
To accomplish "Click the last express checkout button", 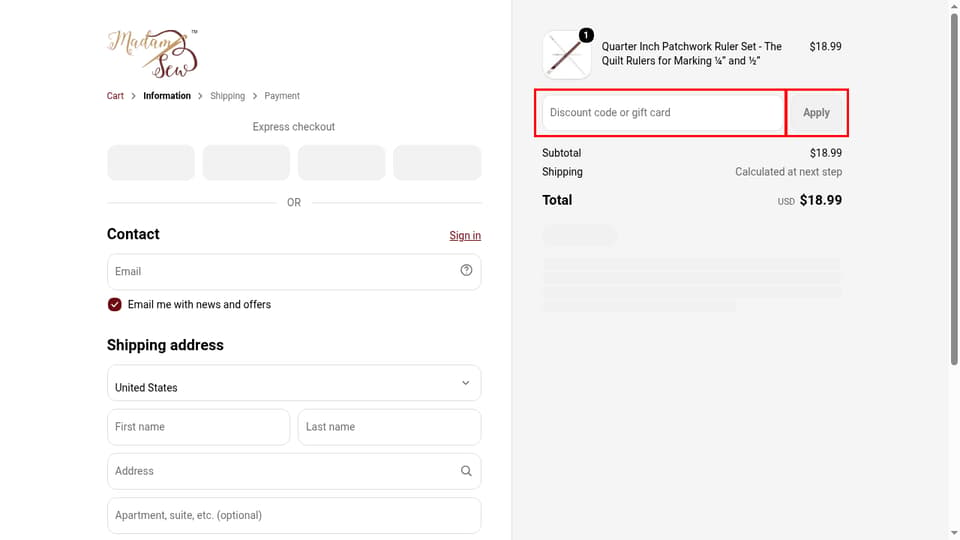I will click(x=437, y=163).
